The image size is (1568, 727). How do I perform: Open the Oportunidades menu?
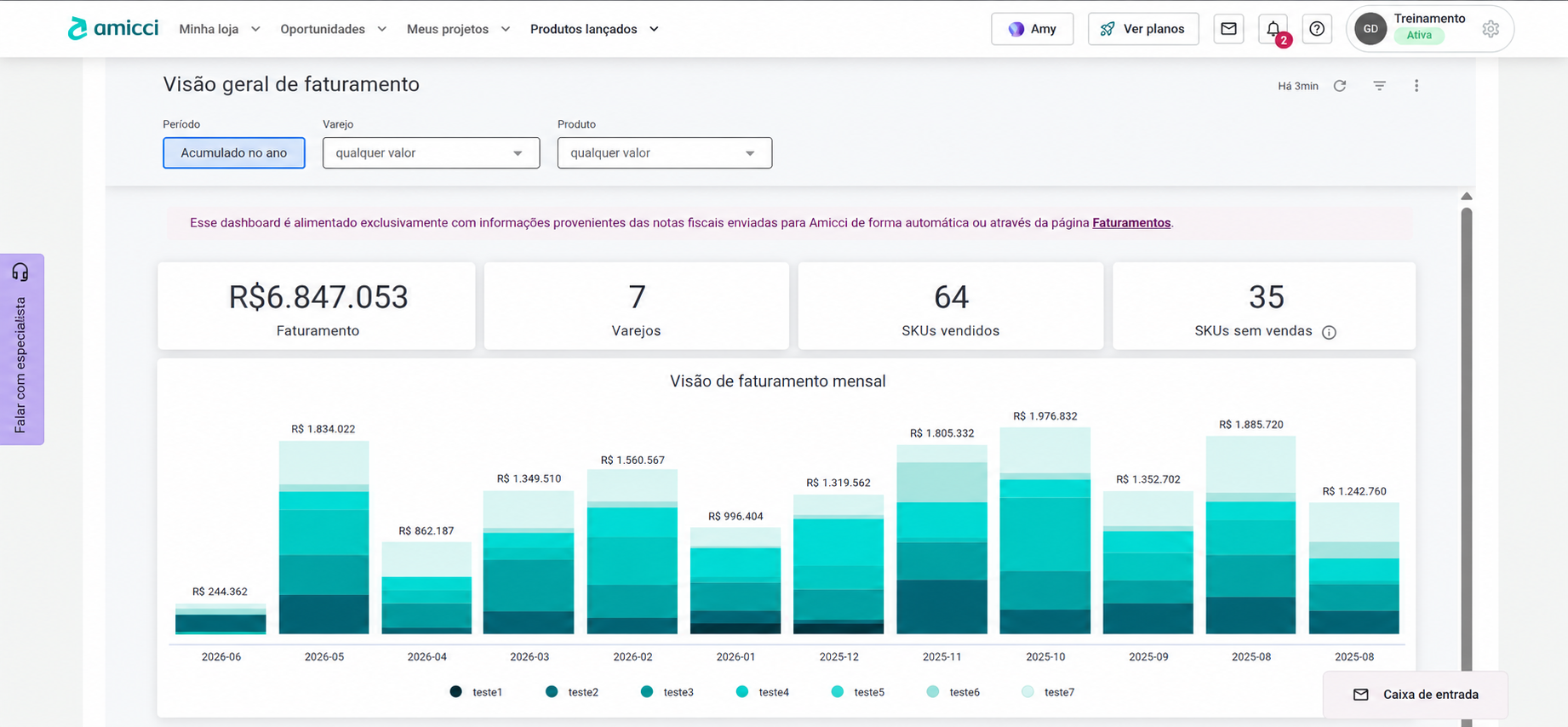[334, 29]
